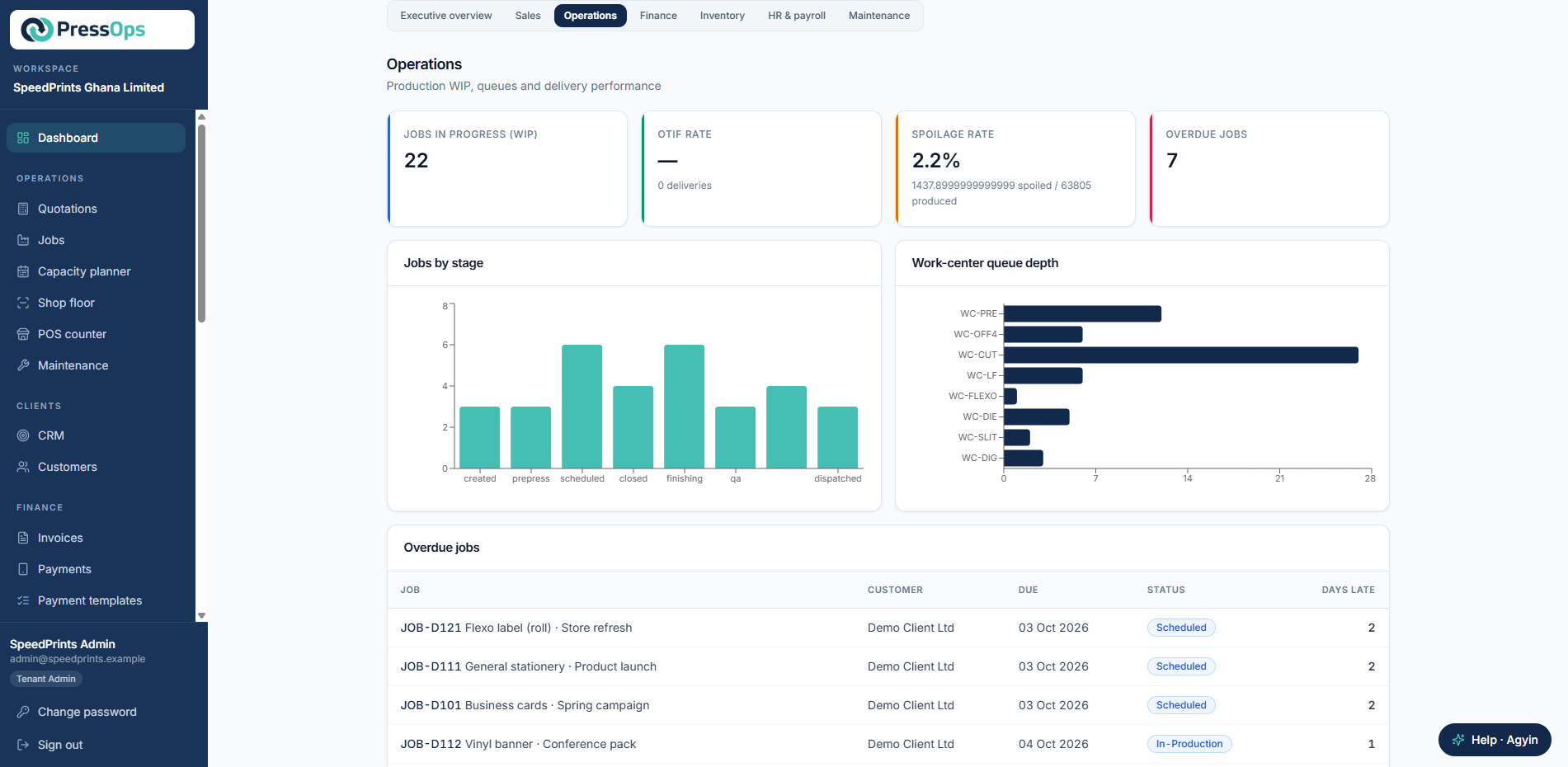Open the Inventory tab
This screenshot has height=767, width=1568.
tap(723, 16)
